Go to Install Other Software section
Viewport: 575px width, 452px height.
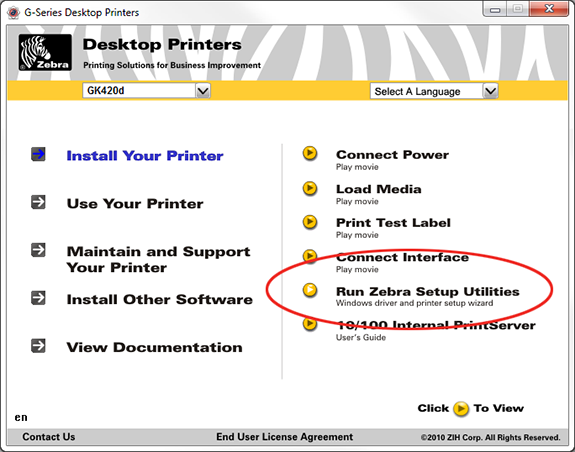click(x=160, y=300)
